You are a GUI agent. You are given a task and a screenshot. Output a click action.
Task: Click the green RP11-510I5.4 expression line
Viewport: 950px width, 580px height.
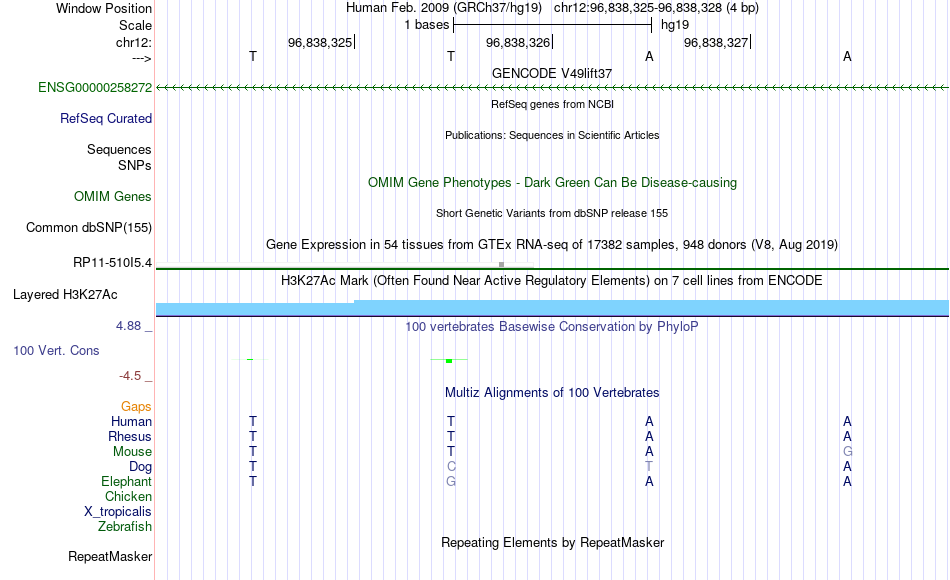click(x=552, y=268)
